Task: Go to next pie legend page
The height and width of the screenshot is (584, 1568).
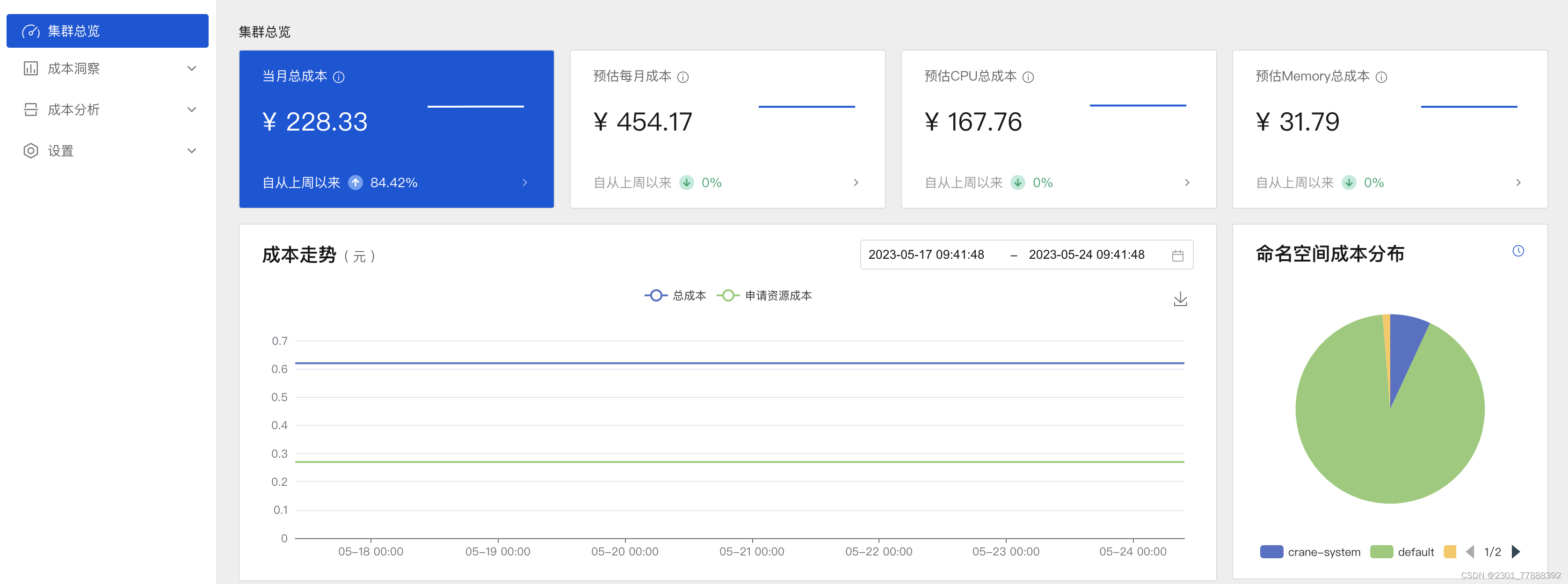Action: (1516, 552)
